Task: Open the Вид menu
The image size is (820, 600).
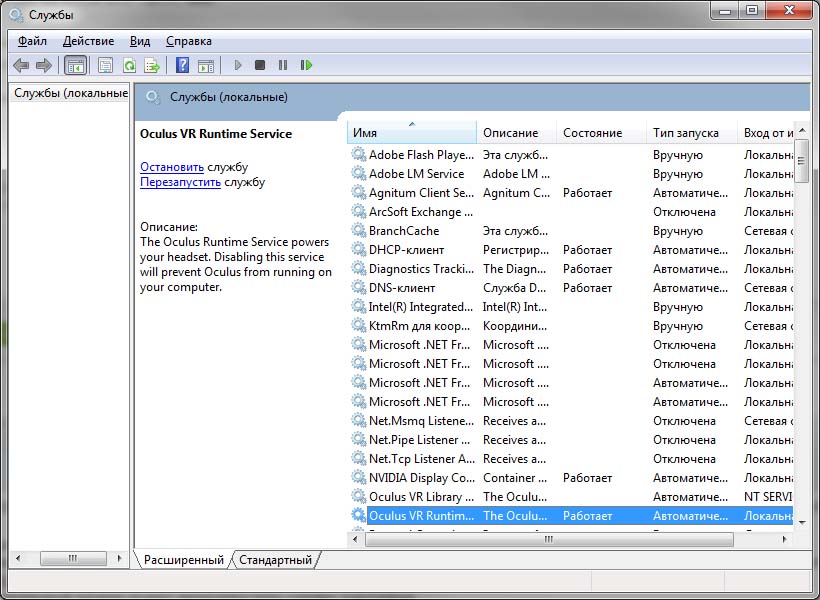Action: (x=140, y=41)
